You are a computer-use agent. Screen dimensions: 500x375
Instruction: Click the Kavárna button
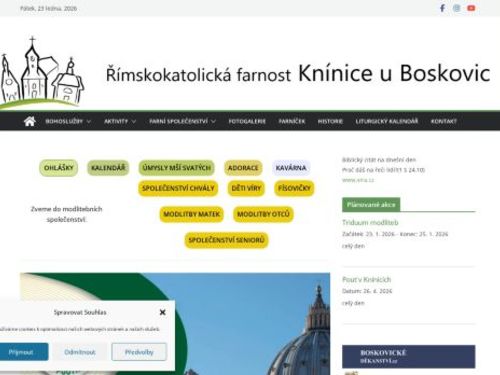point(291,168)
